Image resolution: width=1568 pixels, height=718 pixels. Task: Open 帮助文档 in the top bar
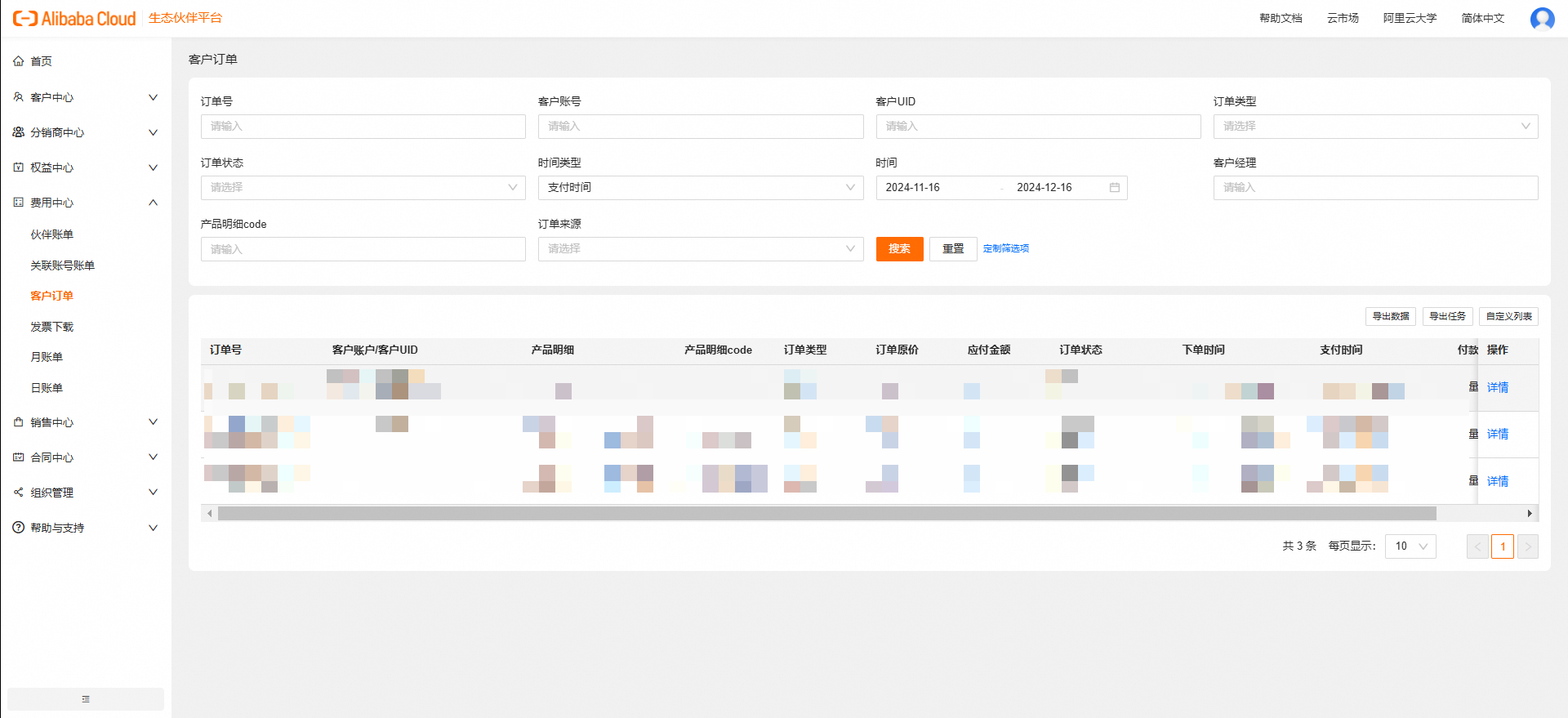1281,18
